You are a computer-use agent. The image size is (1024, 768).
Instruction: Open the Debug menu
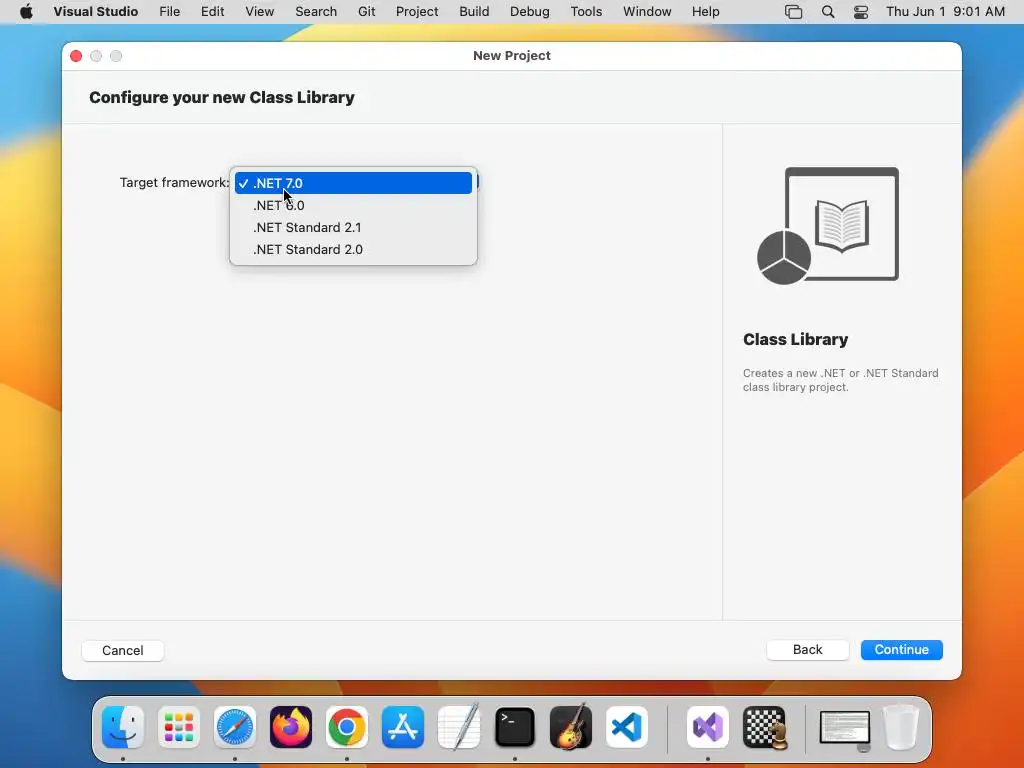530,12
